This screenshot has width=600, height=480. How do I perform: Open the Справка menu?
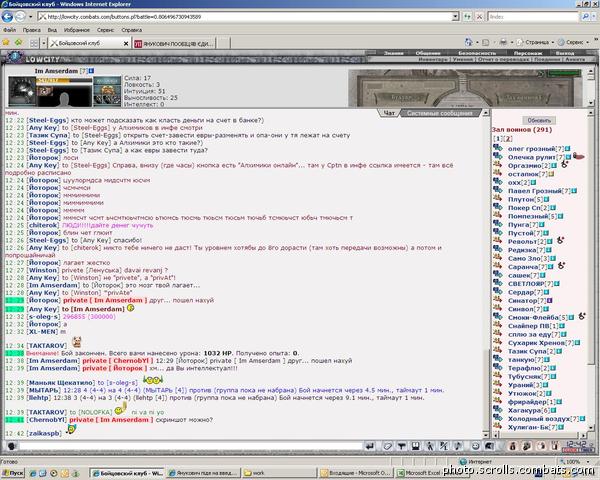pos(131,30)
